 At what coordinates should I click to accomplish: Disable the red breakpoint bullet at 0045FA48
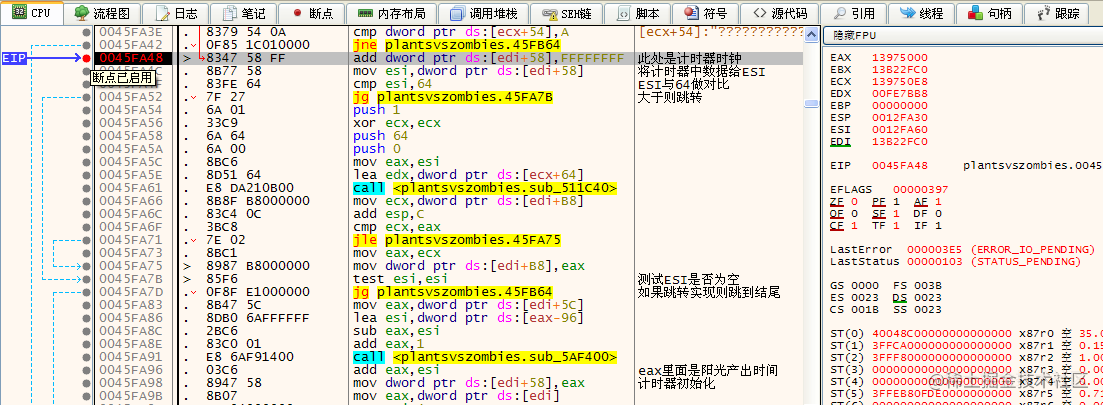87,58
